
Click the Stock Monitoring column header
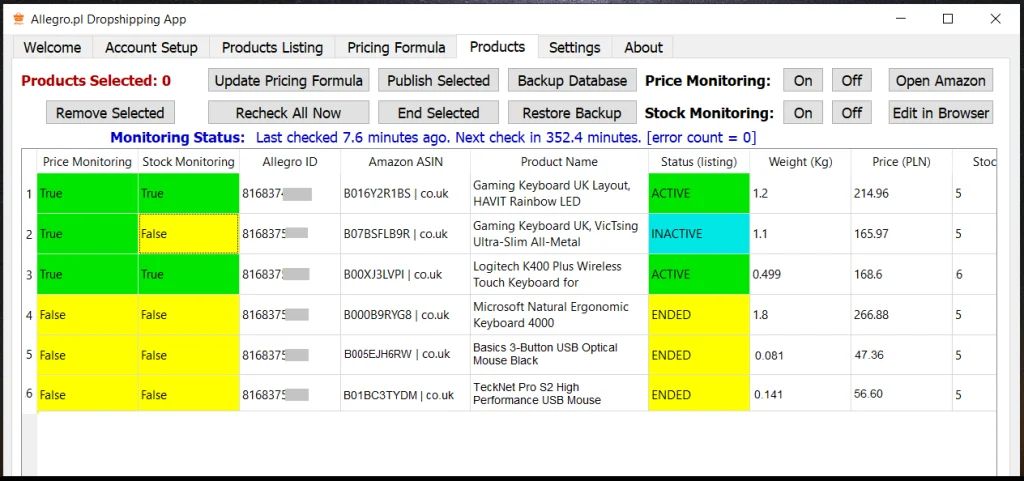tap(189, 161)
